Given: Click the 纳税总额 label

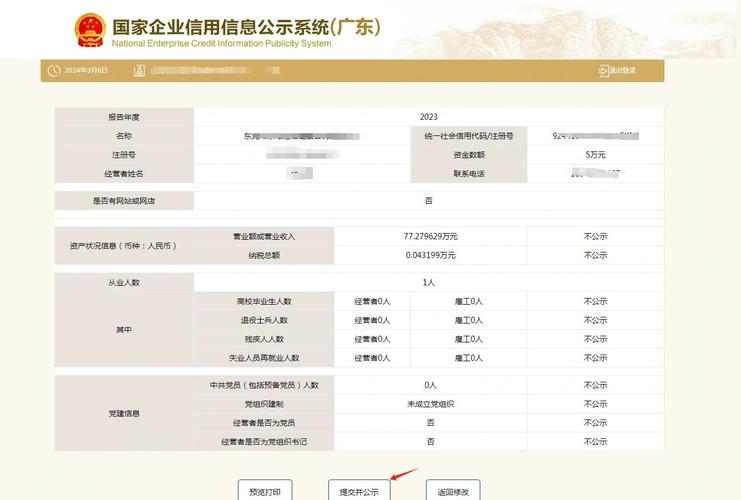Looking at the screenshot, I should coord(264,255).
